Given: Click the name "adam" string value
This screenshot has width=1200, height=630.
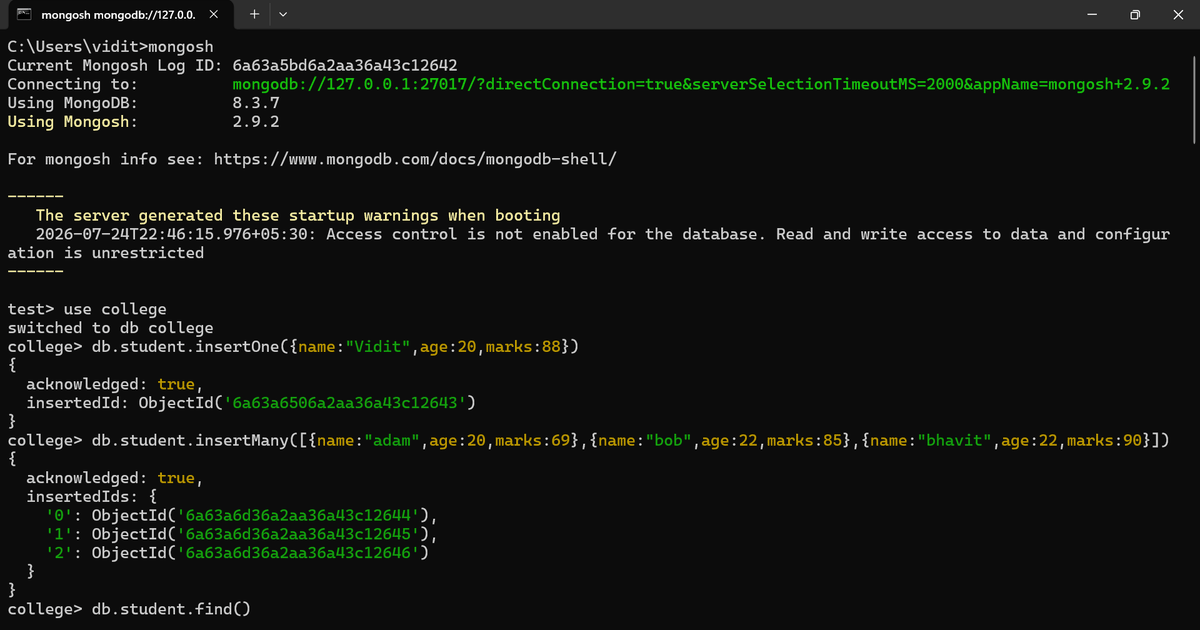Looking at the screenshot, I should point(391,440).
